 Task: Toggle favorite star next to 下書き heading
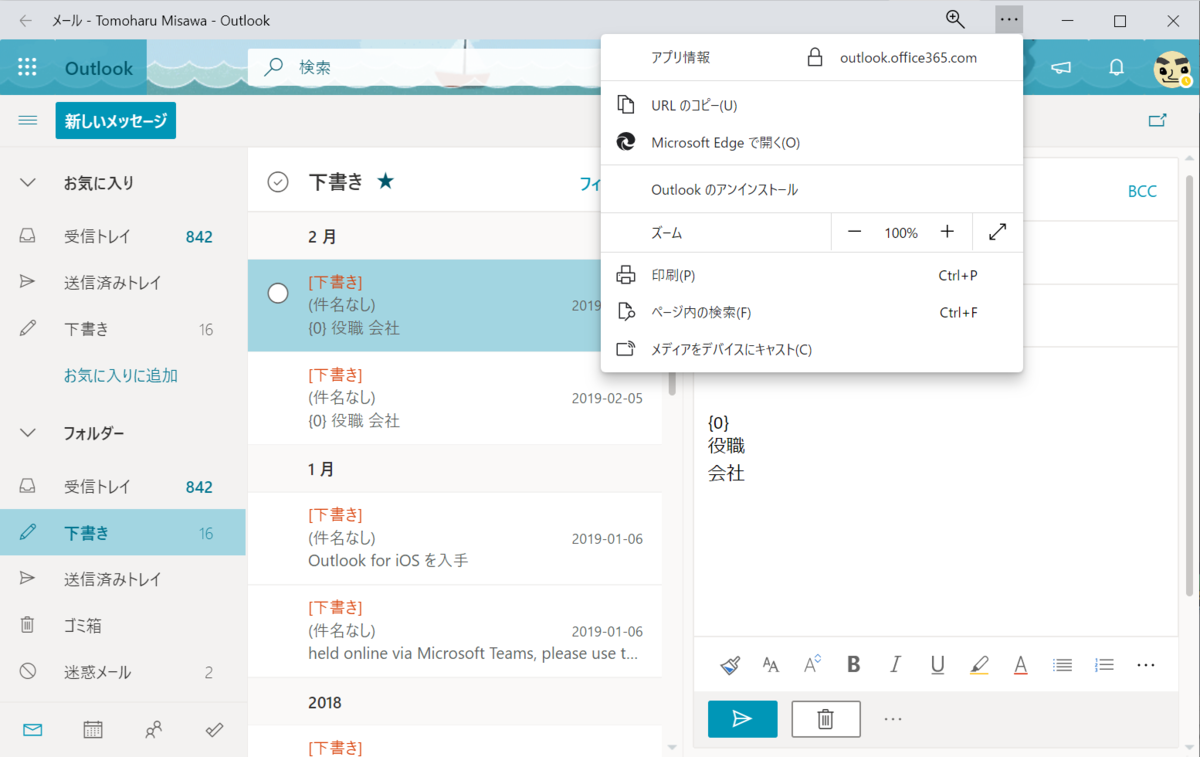(386, 182)
